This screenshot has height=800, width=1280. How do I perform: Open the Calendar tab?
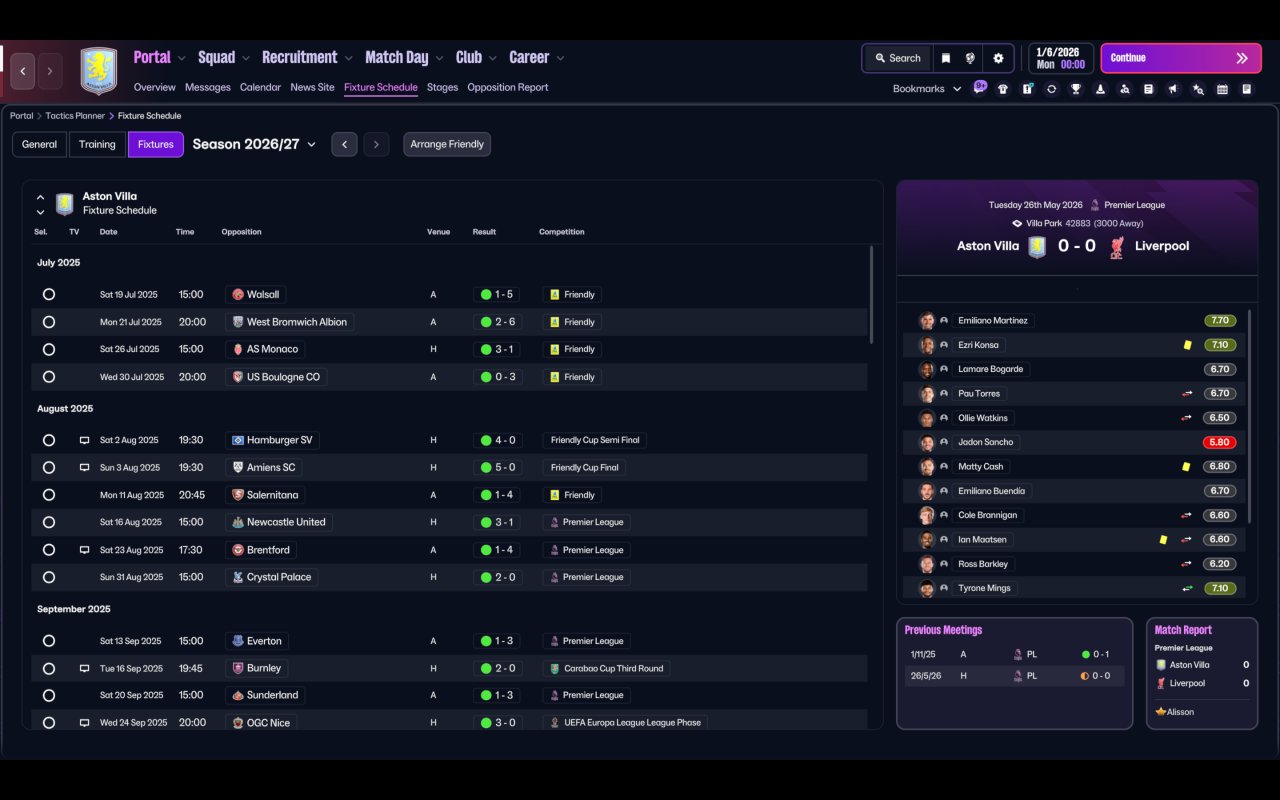(260, 87)
